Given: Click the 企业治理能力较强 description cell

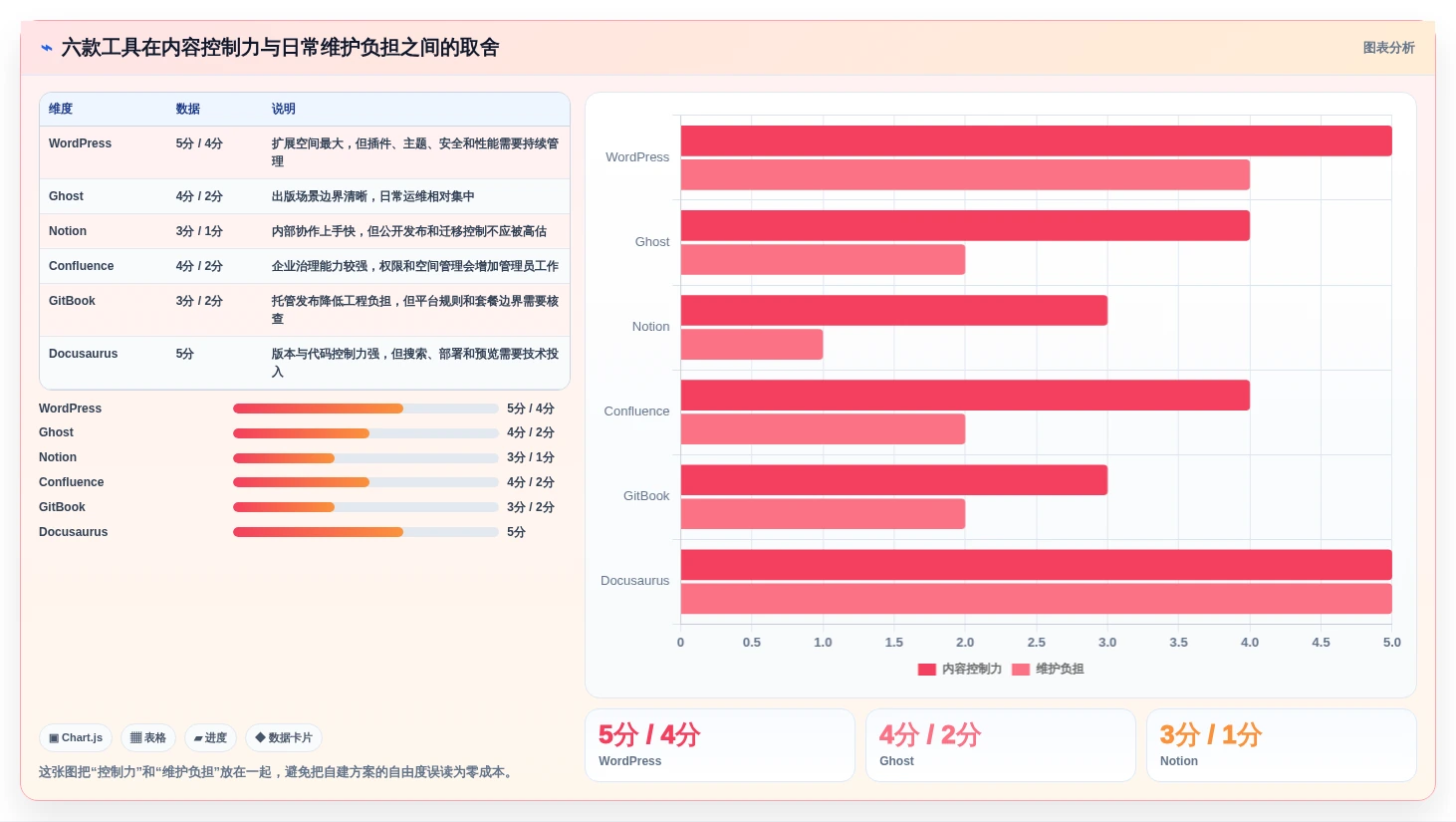Looking at the screenshot, I should pos(415,266).
